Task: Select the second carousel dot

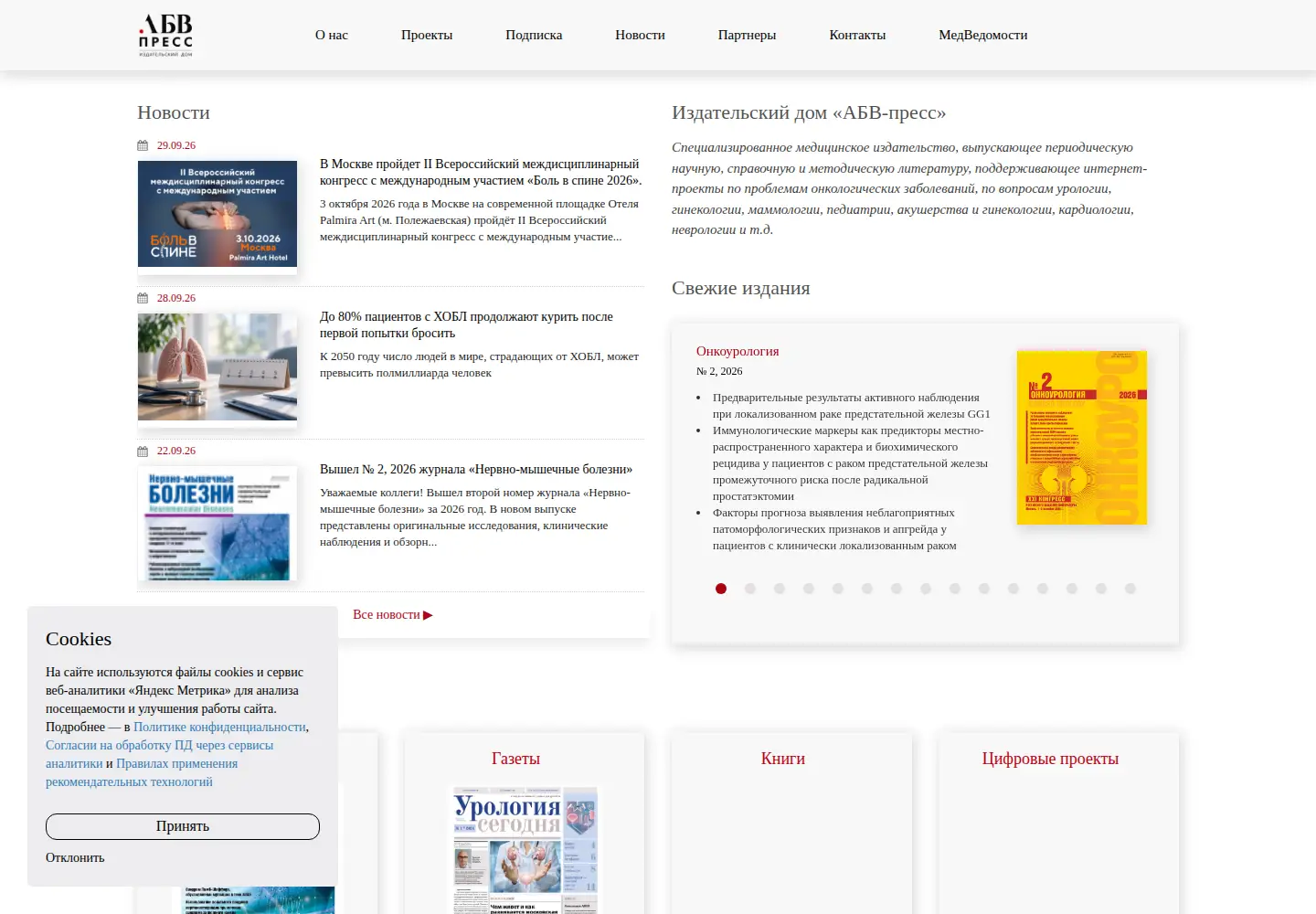Action: [750, 589]
